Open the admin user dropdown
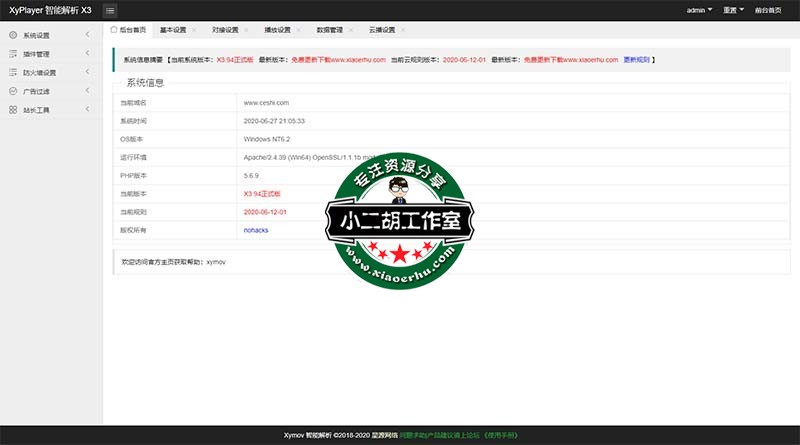This screenshot has width=800, height=445. pos(700,10)
